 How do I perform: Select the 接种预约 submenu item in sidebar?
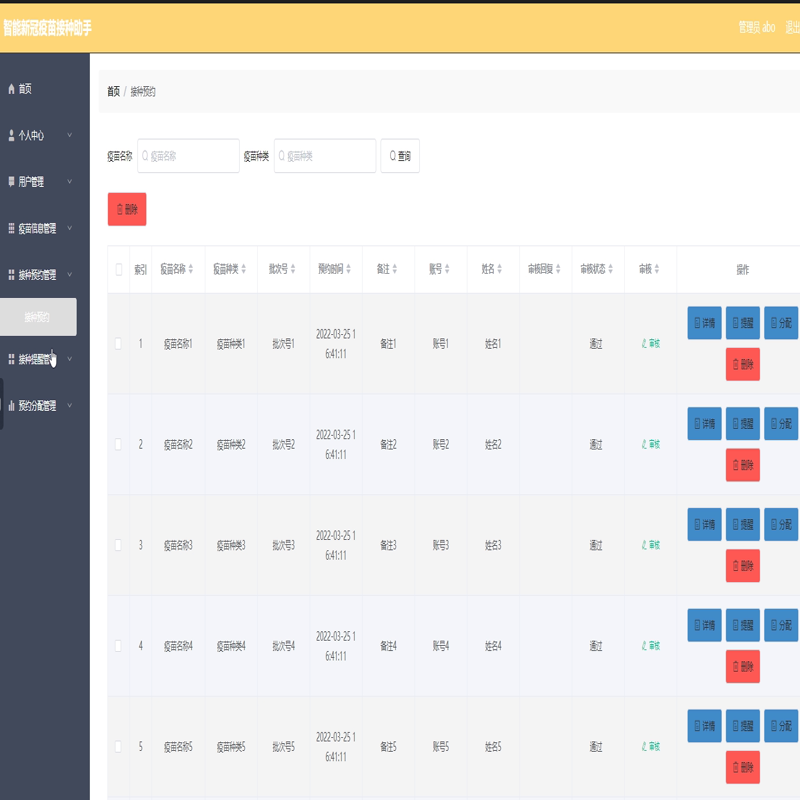(x=38, y=317)
